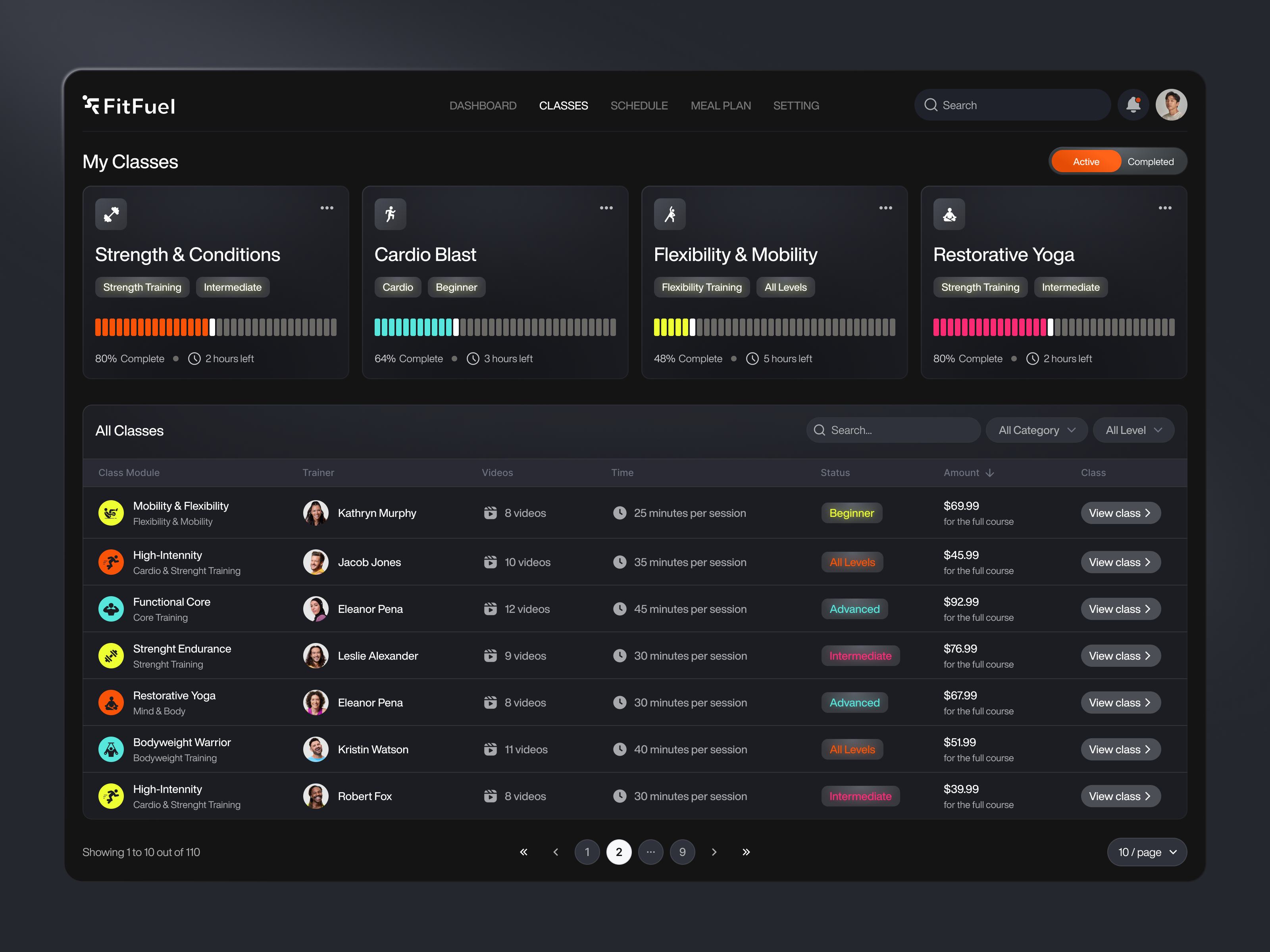
Task: Open Cardio Blast card three-dot menu
Action: [x=606, y=208]
